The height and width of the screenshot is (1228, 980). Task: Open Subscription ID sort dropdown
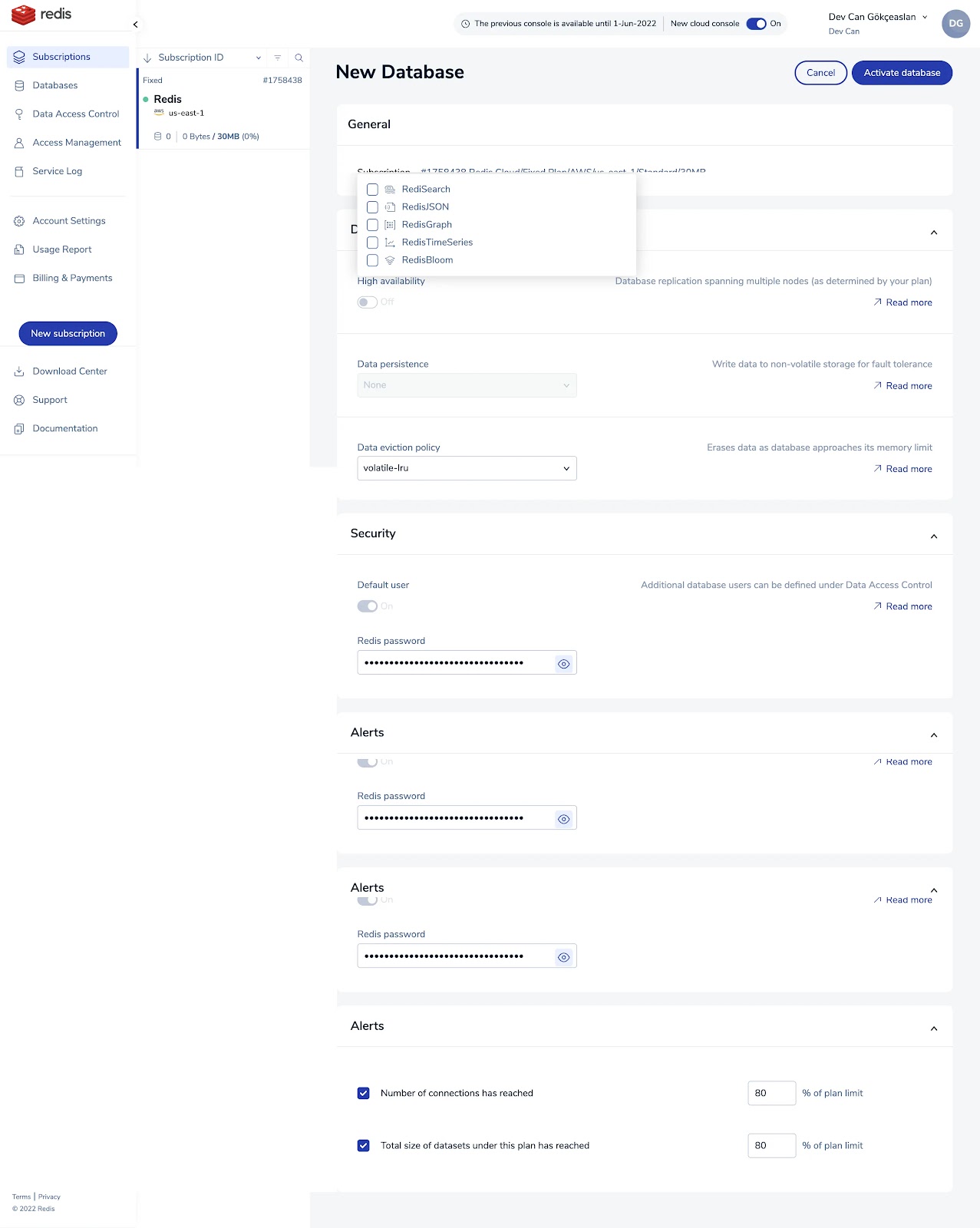pos(259,58)
